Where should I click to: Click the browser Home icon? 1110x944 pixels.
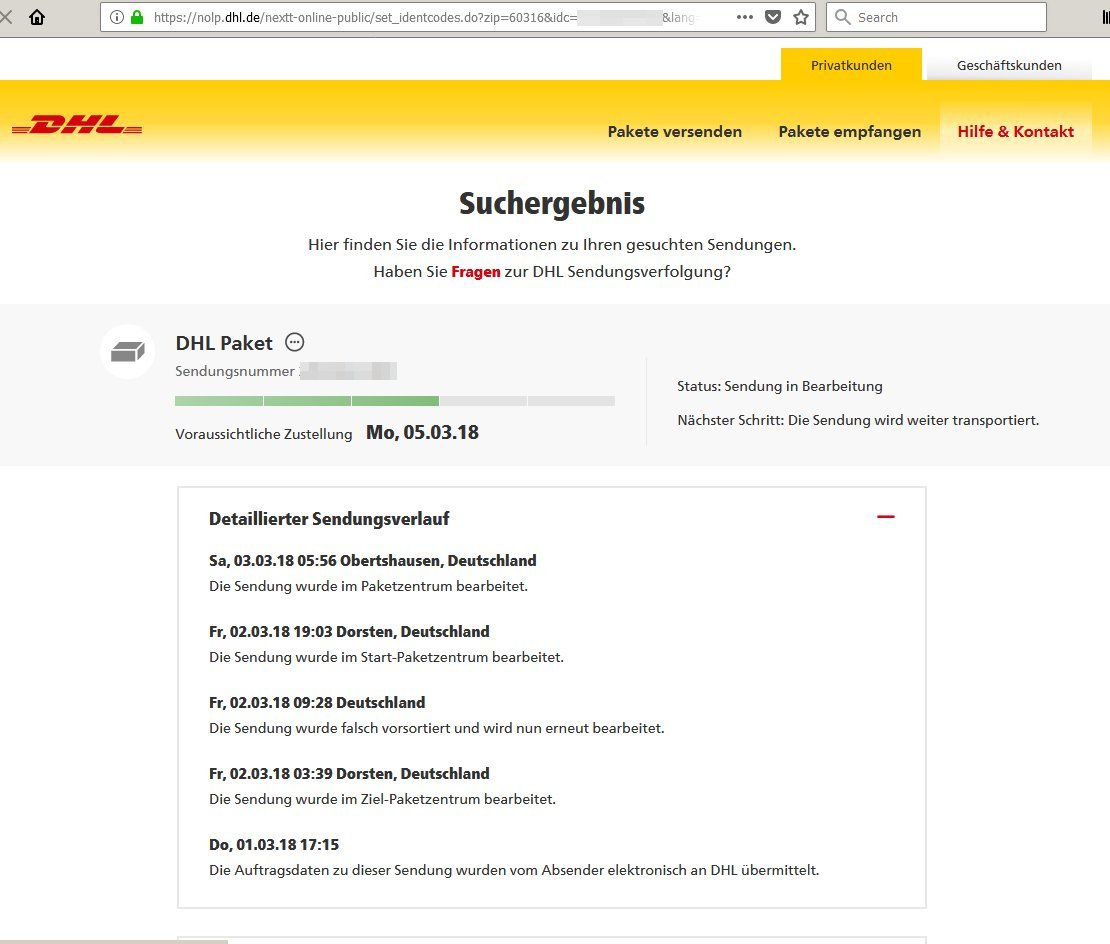(x=37, y=17)
